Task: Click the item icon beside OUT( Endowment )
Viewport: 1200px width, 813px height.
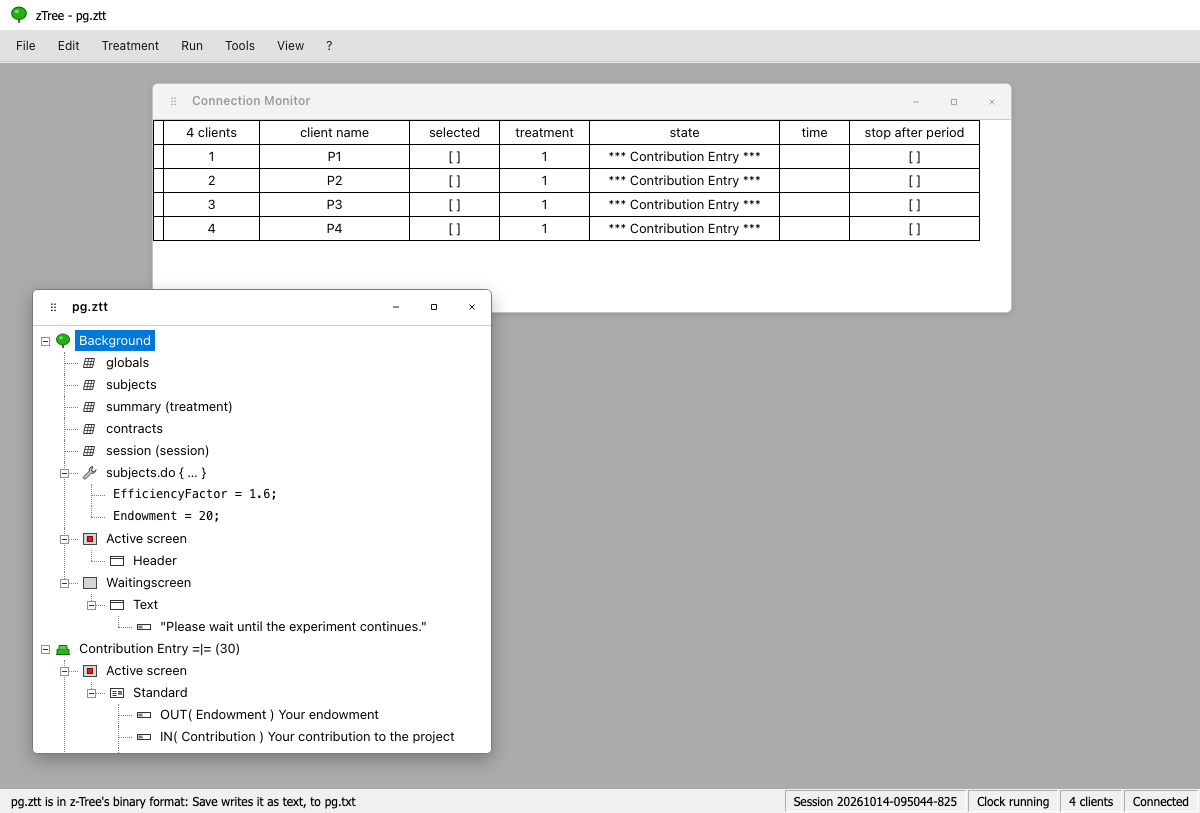Action: tap(144, 715)
